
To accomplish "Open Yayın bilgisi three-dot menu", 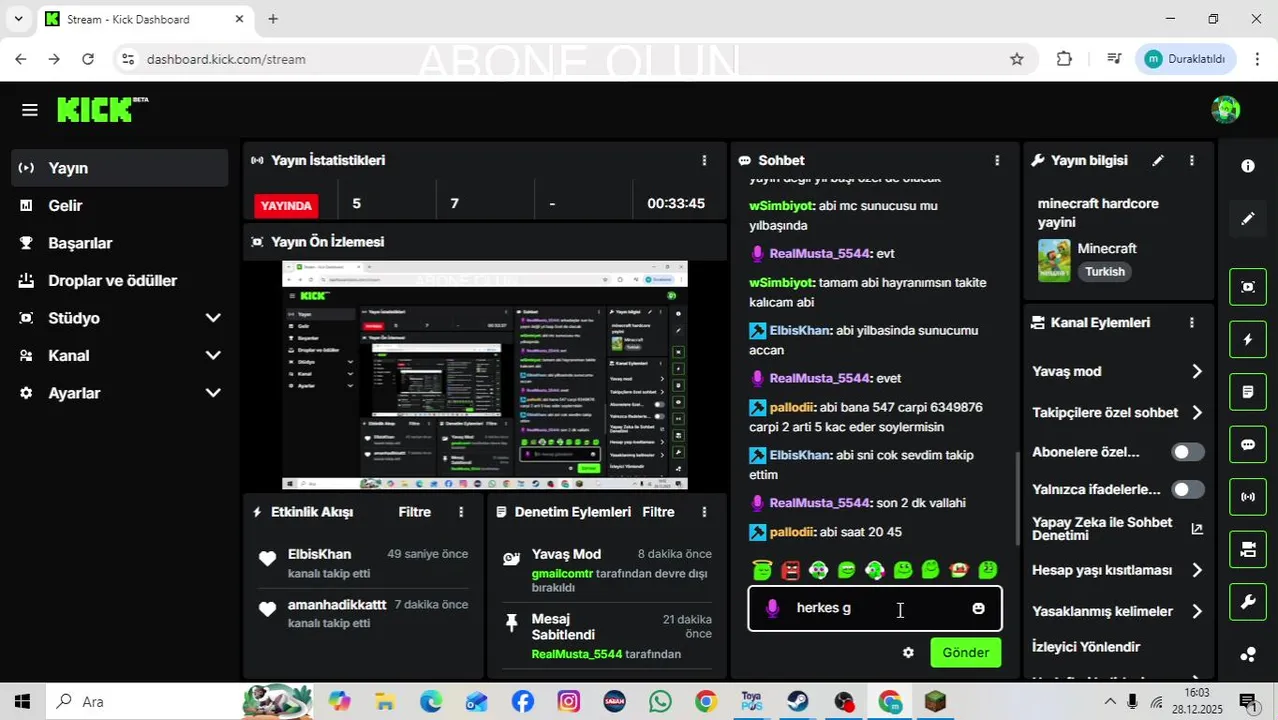I will (1191, 160).
